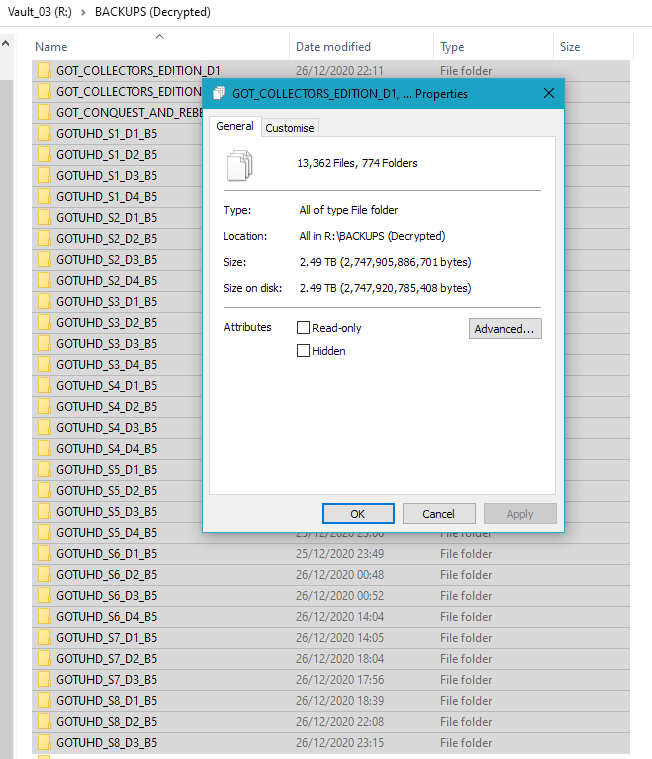Click the GOTUHD_S7_D3_B5 folder name
This screenshot has width=652, height=759.
point(106,680)
